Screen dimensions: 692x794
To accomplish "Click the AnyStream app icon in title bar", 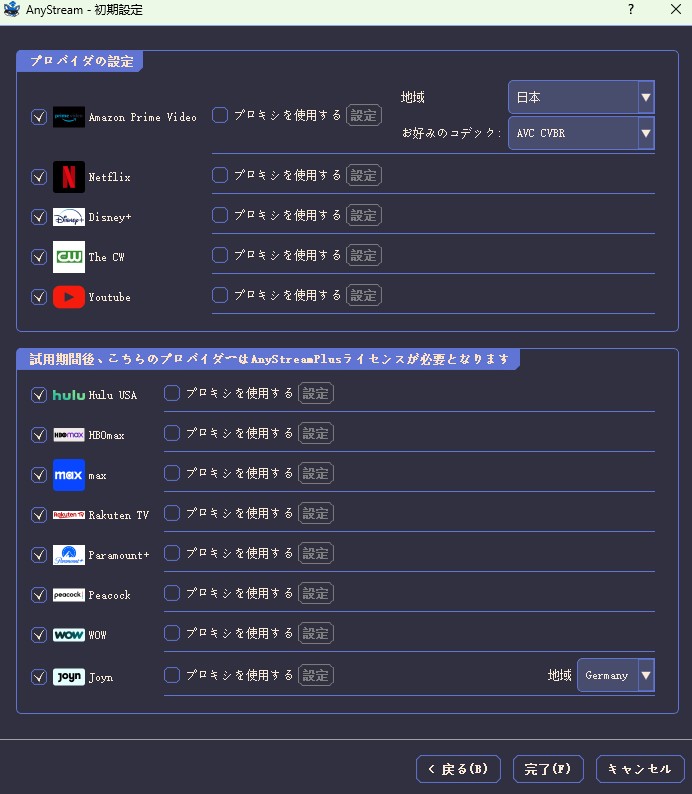I will (11, 9).
